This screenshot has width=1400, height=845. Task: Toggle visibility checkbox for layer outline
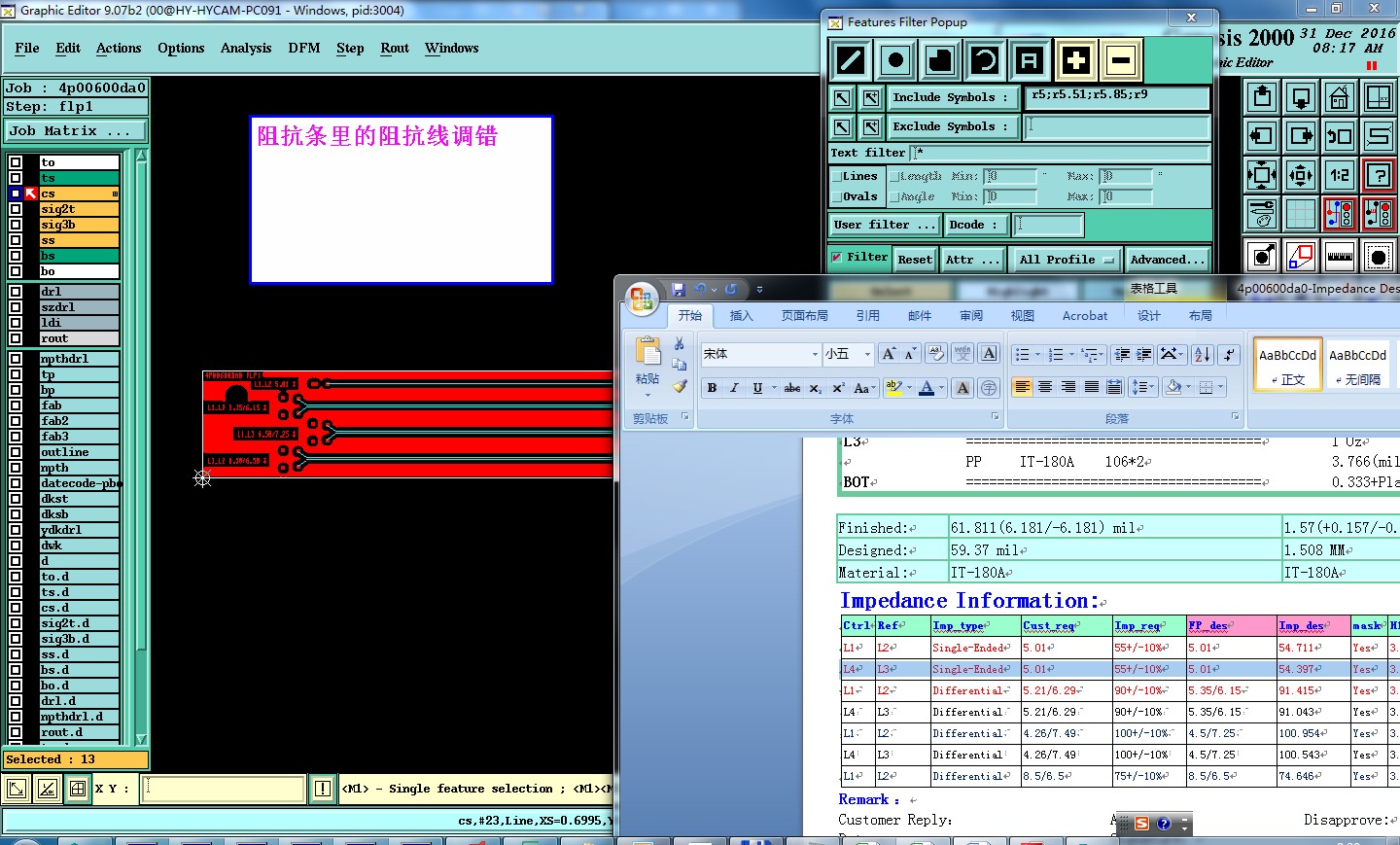16,452
